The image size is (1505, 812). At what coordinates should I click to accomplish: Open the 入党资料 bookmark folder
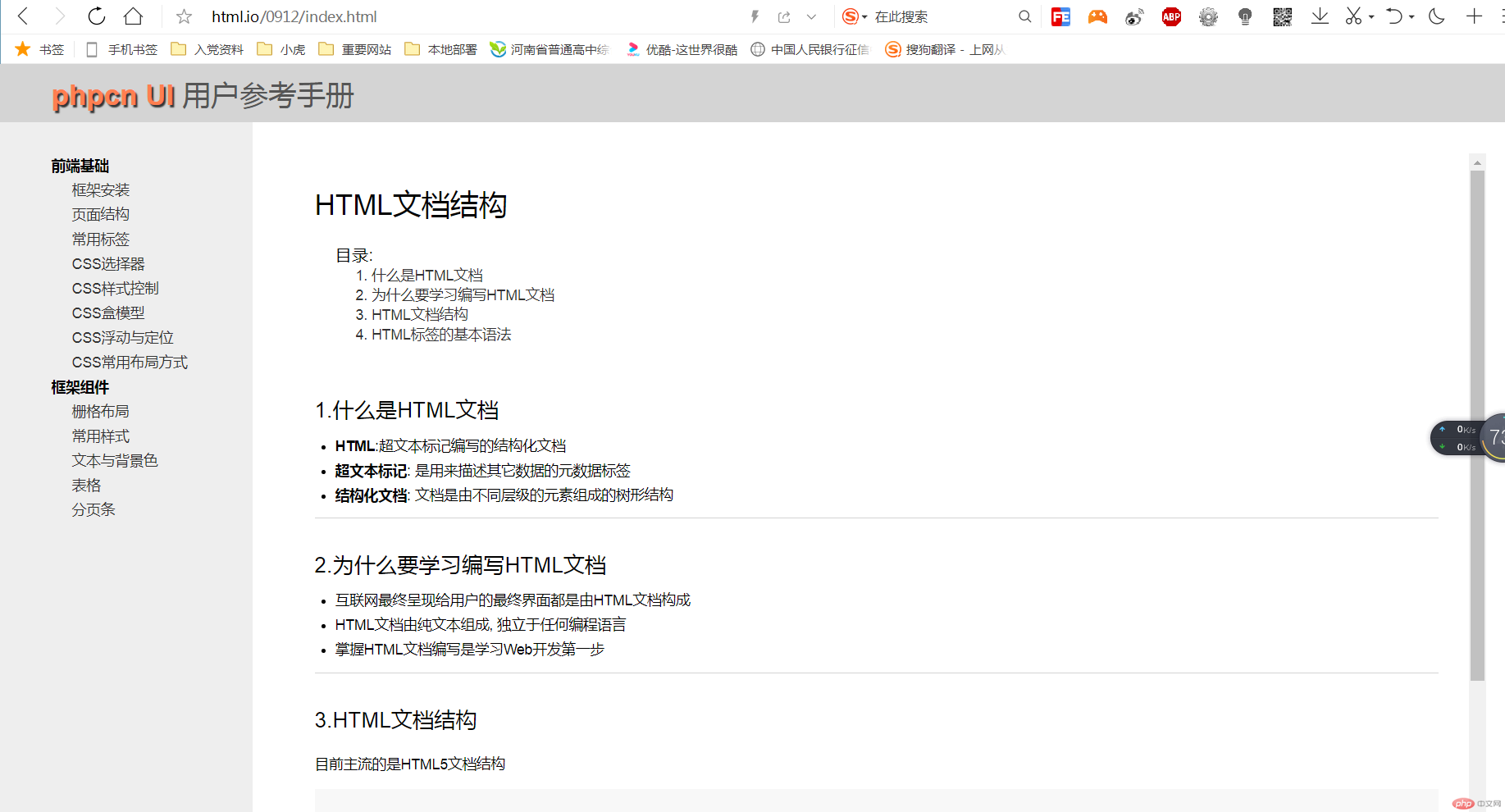pos(208,49)
